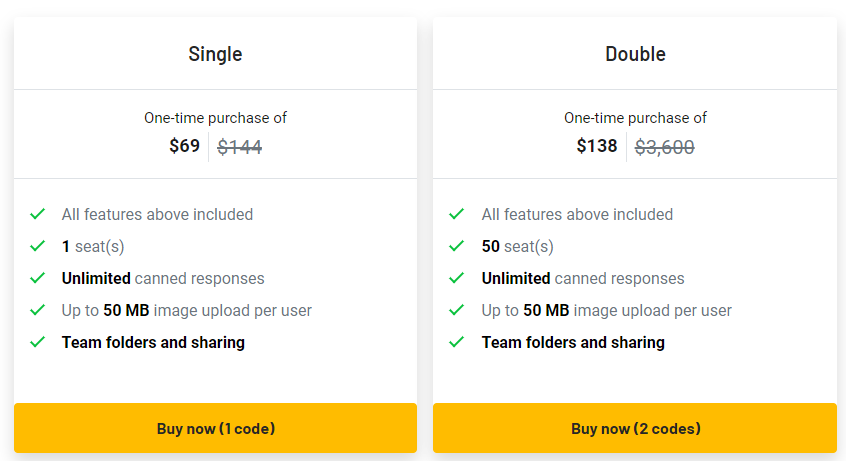Screen dimensions: 846x461
Task: Click Single plan's All features checkmark
Action: 38,214
